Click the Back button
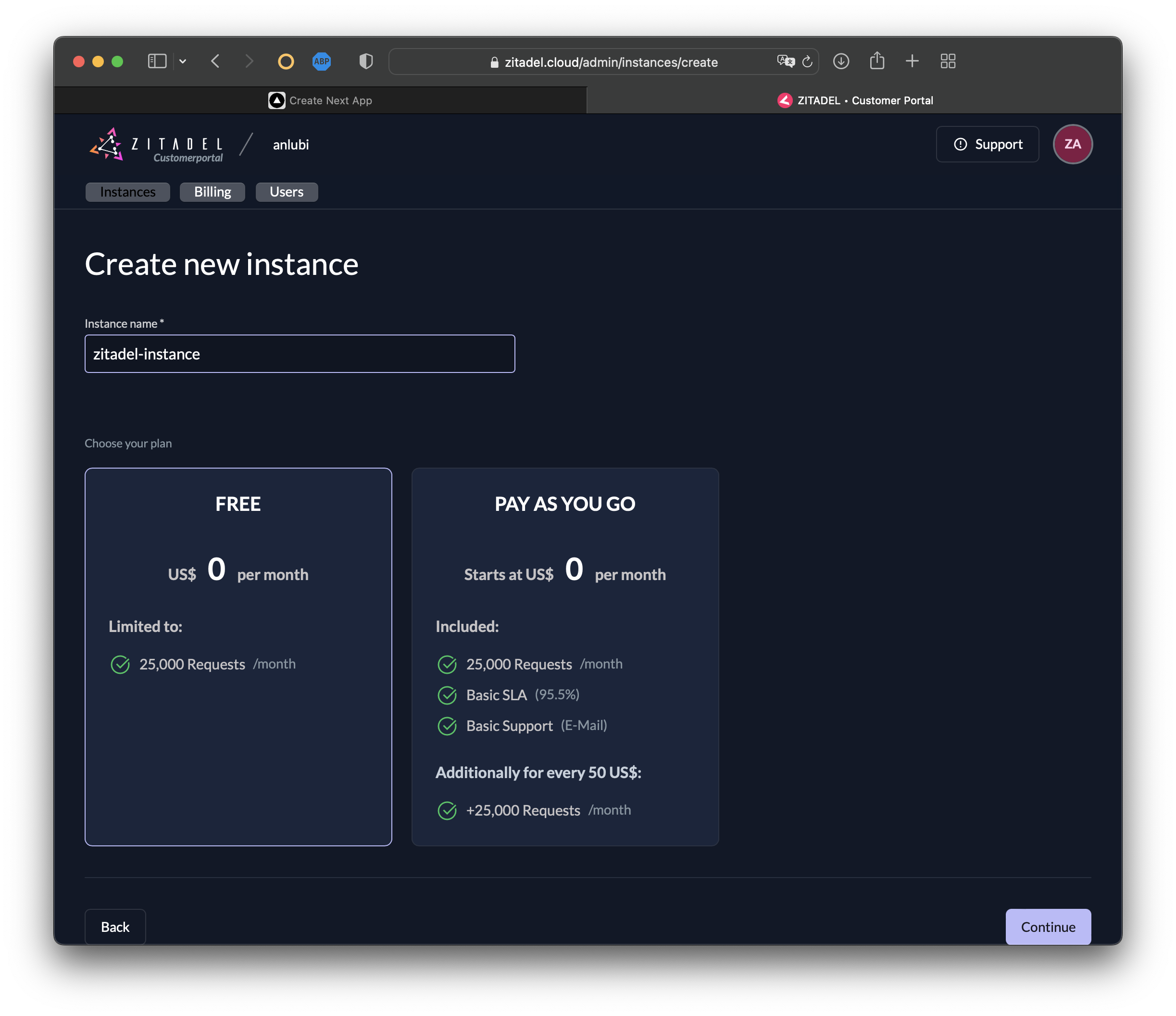Image resolution: width=1176 pixels, height=1016 pixels. [115, 926]
